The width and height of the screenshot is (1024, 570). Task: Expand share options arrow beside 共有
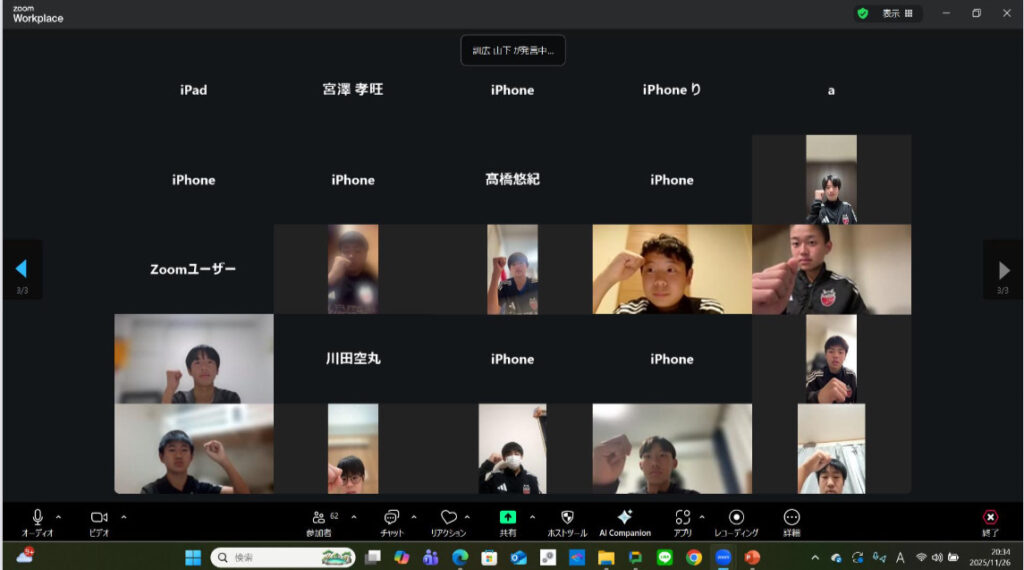pos(532,517)
